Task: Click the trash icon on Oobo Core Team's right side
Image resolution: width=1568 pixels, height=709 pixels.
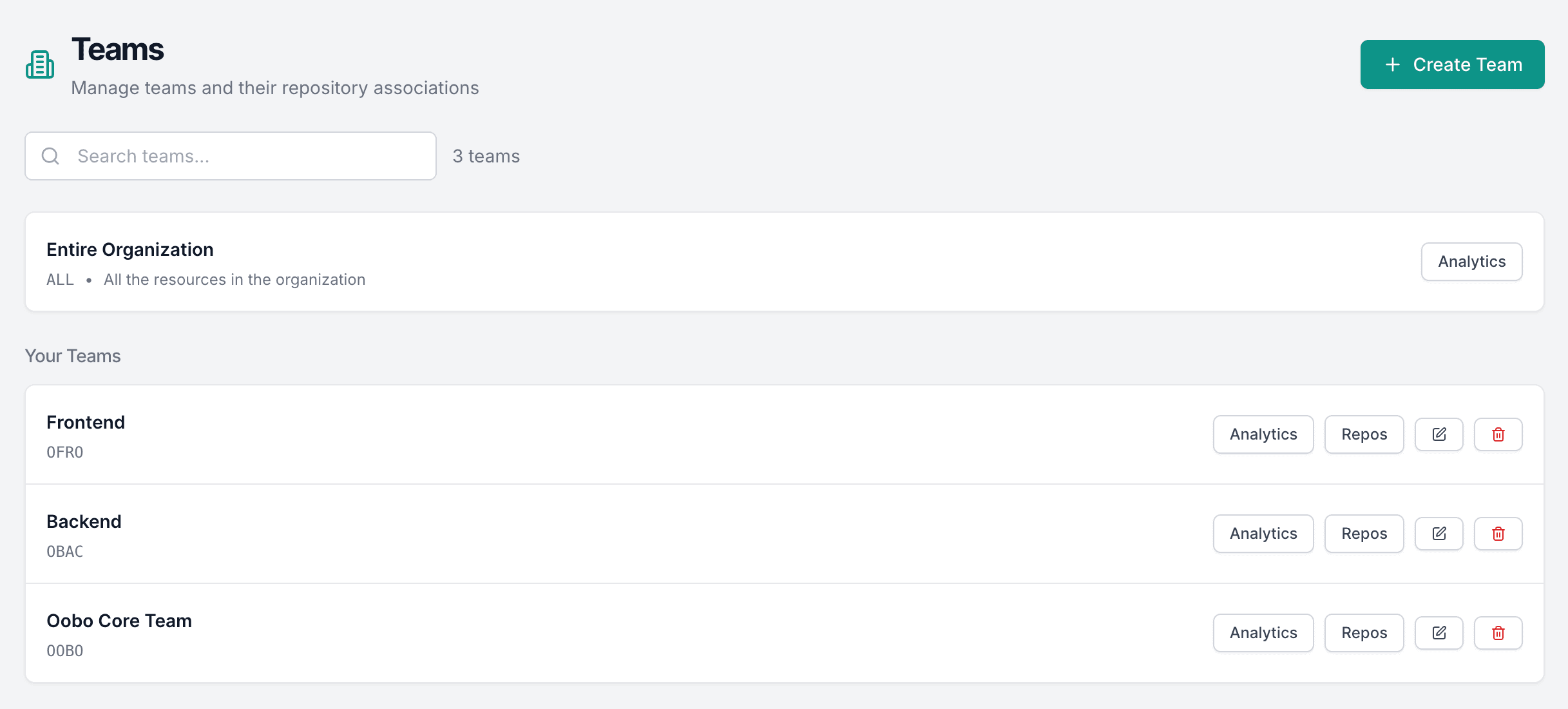Action: 1498,632
